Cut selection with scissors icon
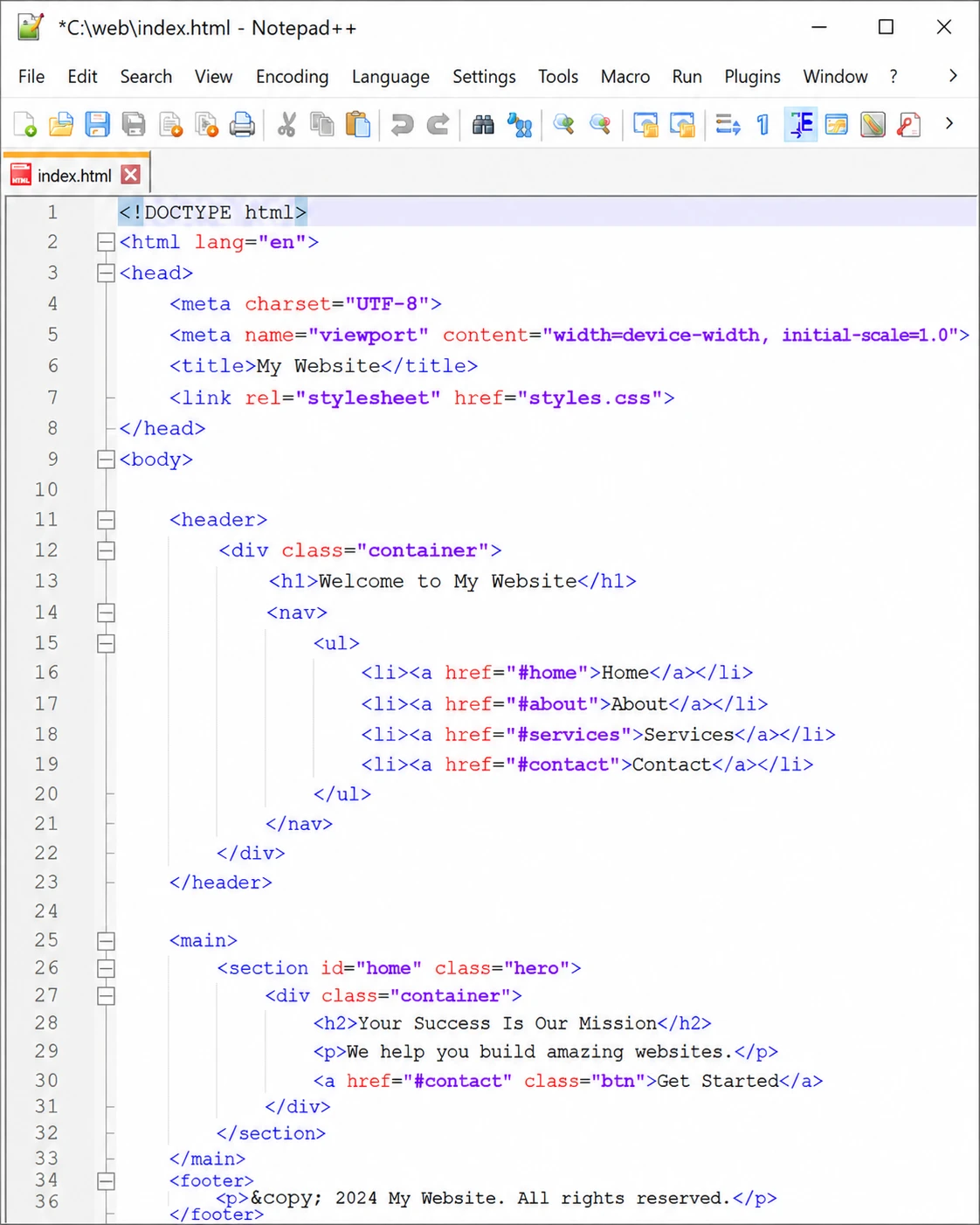This screenshot has height=1225, width=980. (x=286, y=124)
